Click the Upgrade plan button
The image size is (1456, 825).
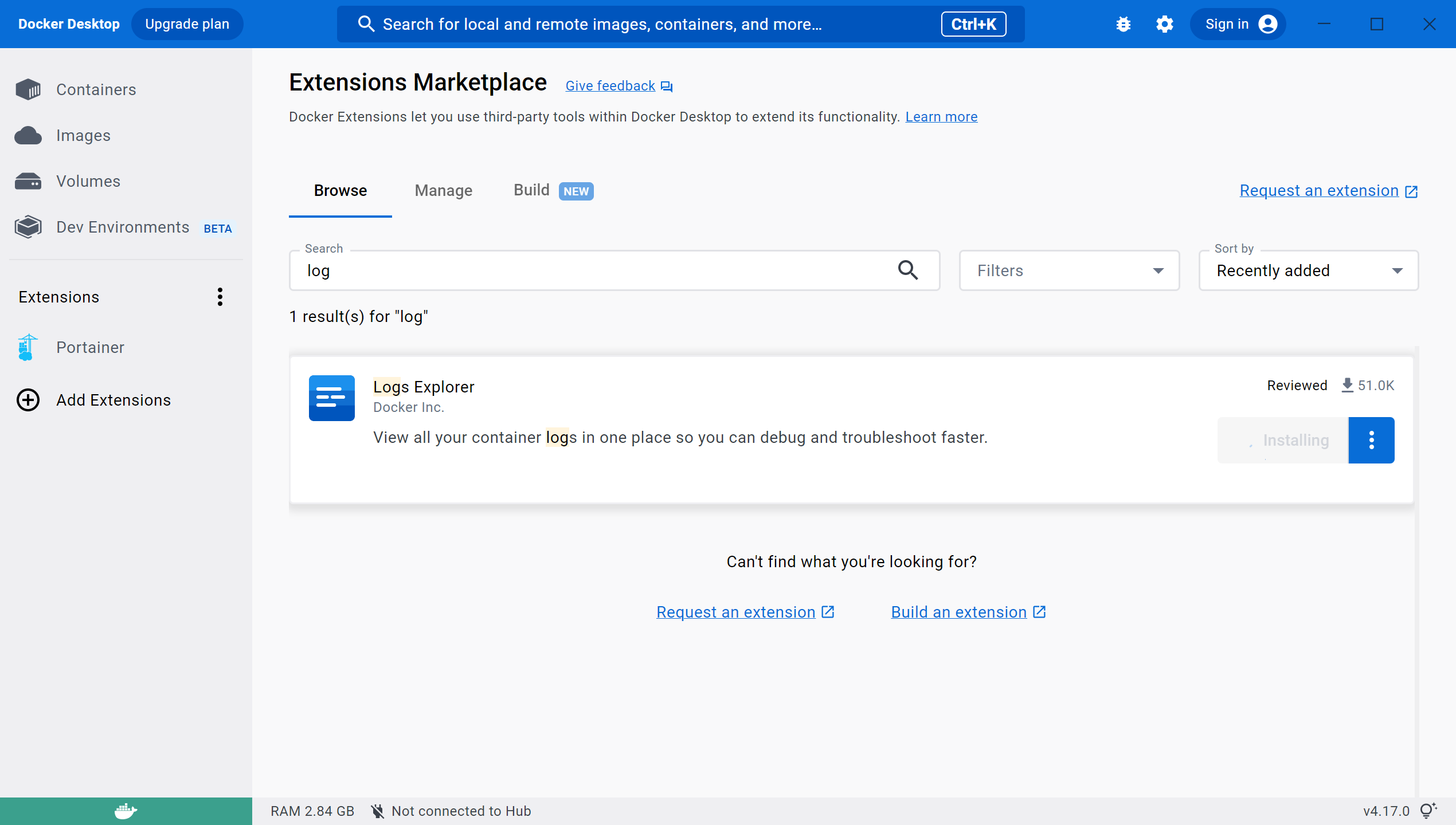coord(187,24)
